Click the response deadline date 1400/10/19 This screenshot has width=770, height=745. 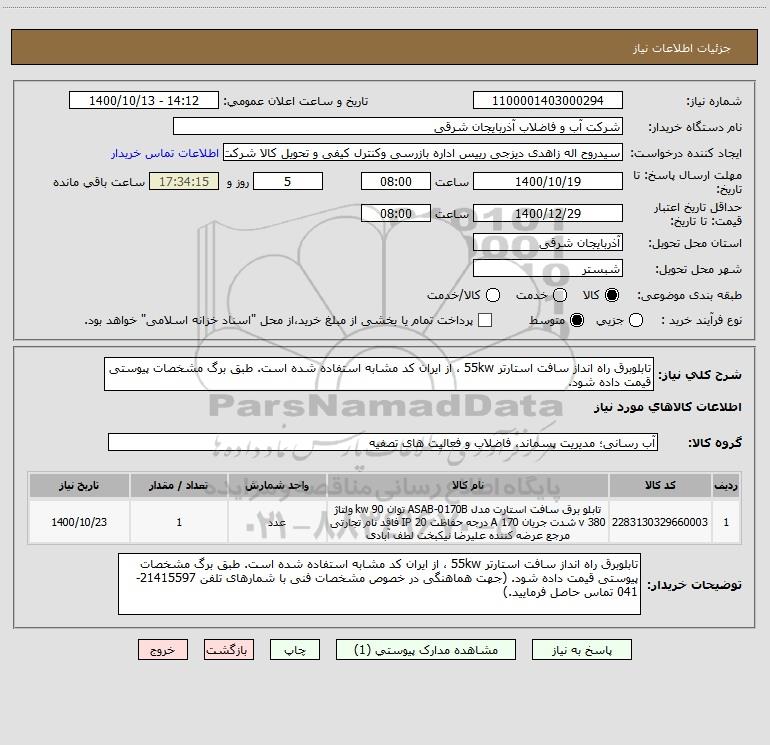(x=548, y=181)
